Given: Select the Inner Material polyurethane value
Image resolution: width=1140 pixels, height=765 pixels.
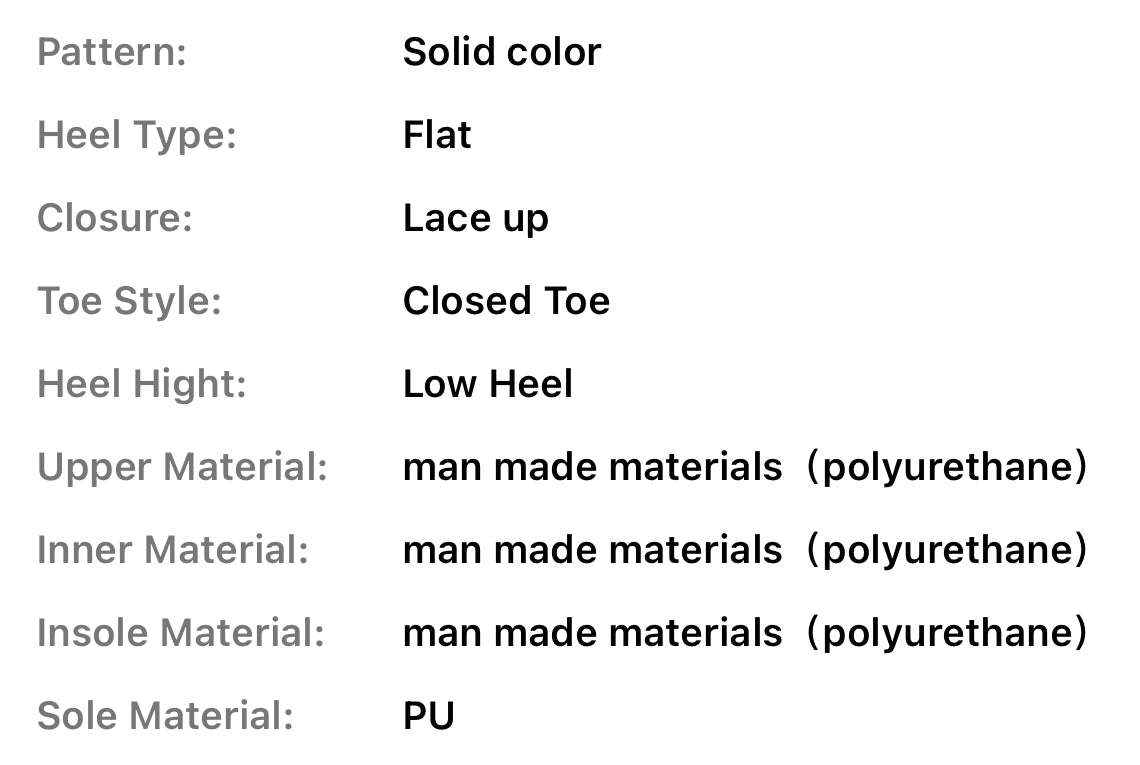Looking at the screenshot, I should click(947, 550).
